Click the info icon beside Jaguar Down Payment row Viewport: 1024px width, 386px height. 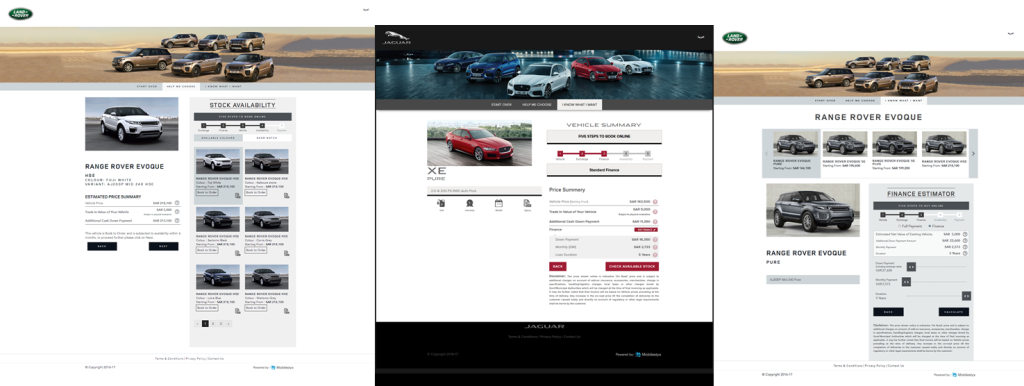coord(655,240)
